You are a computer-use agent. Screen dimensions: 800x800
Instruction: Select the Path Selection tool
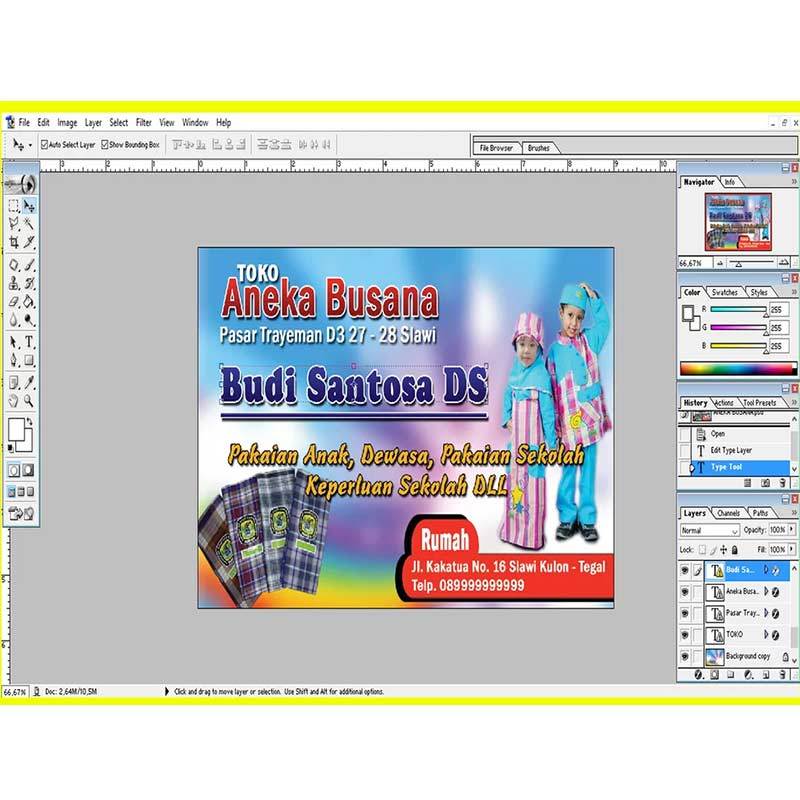14,342
